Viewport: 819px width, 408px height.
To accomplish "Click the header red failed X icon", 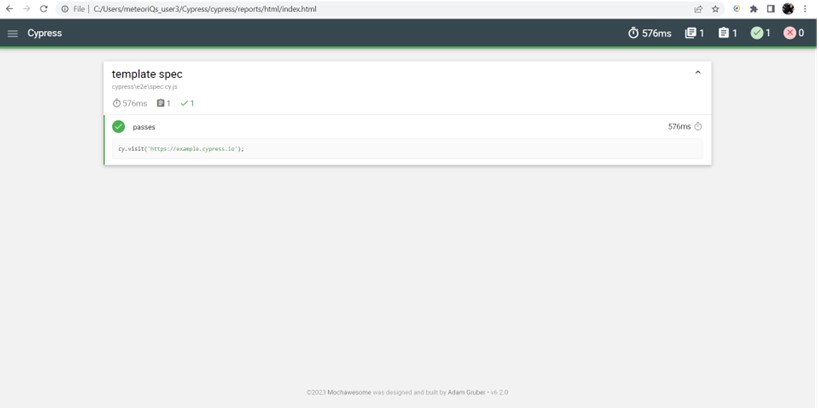I will coord(790,33).
